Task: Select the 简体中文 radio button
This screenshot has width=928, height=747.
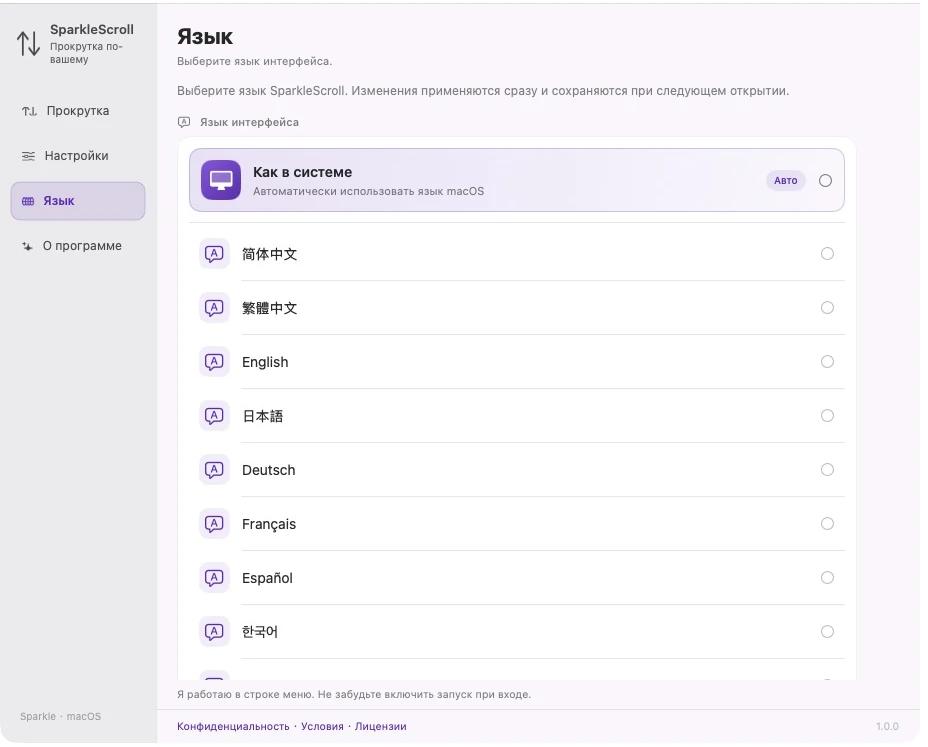Action: click(827, 254)
